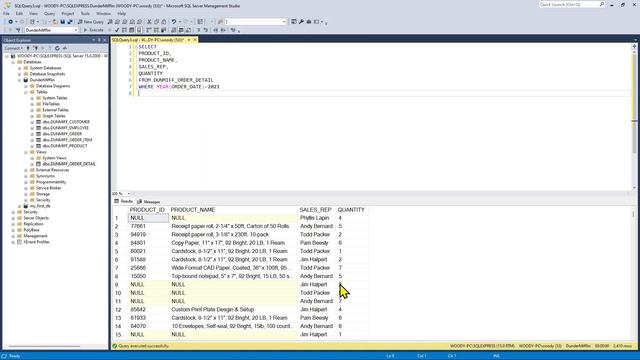640x360 pixels.
Task: Click the Save icon in the toolbar
Action: (x=62, y=22)
